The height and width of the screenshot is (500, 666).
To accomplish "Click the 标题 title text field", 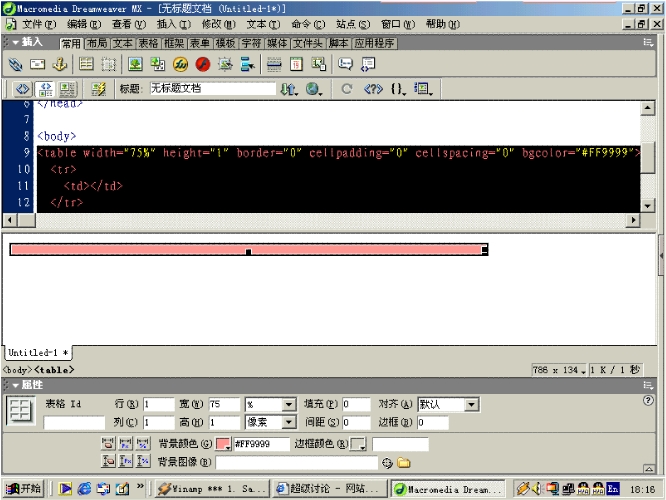I will click(212, 89).
